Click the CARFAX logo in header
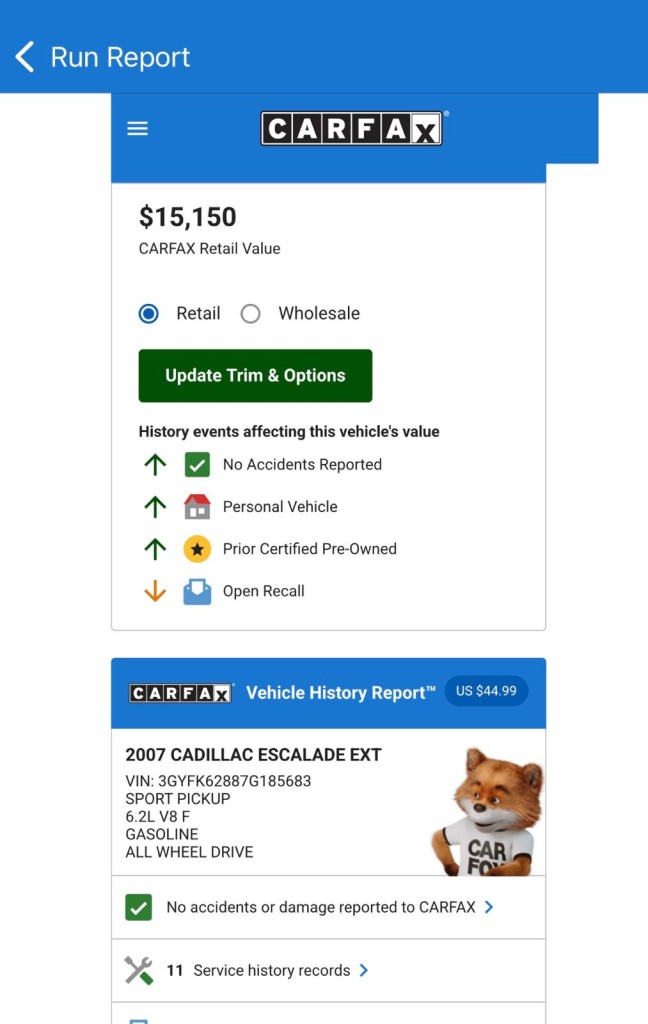The height and width of the screenshot is (1024, 648). 352,128
